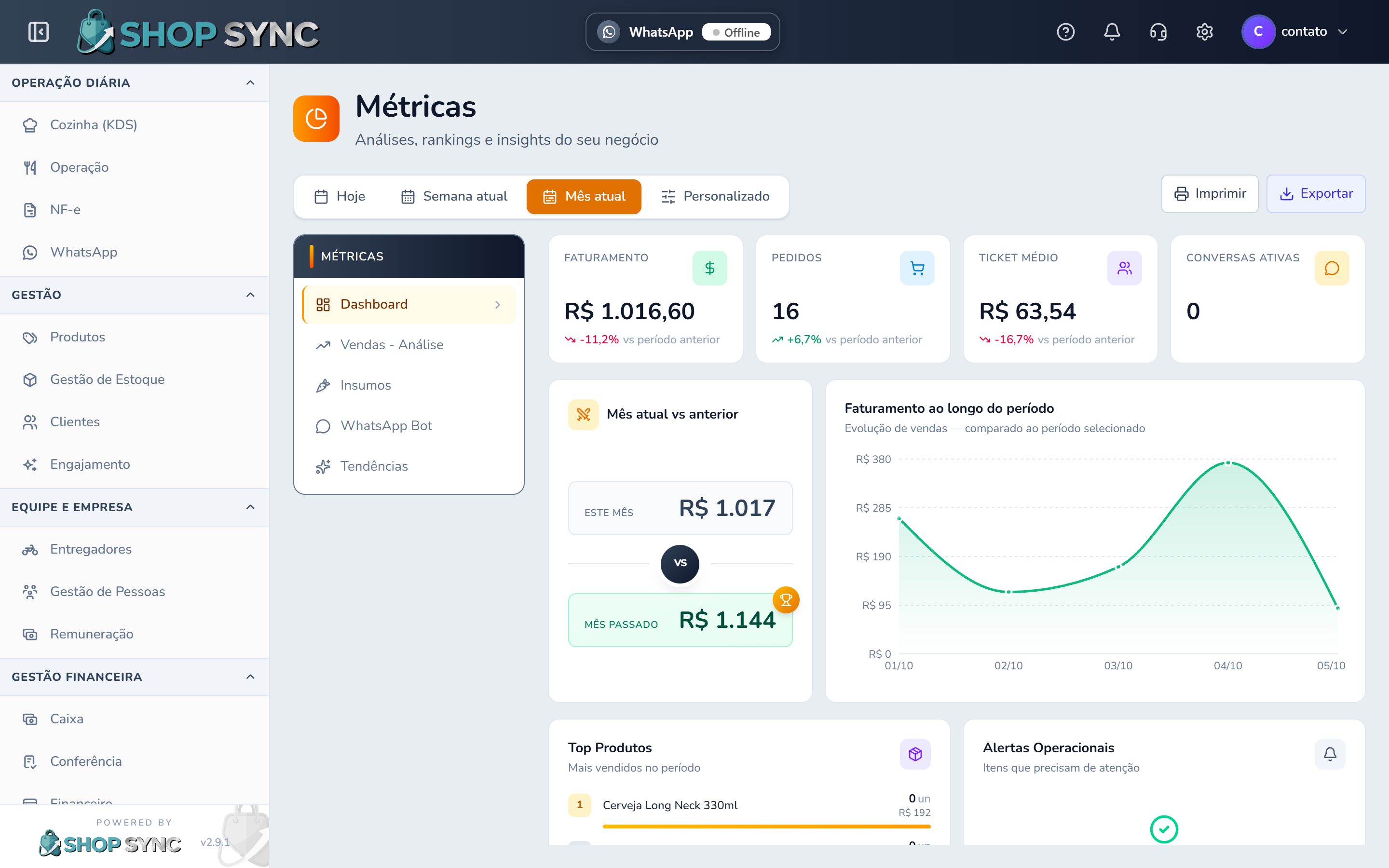Image resolution: width=1389 pixels, height=868 pixels.
Task: Click the Exportar button
Action: click(x=1316, y=193)
